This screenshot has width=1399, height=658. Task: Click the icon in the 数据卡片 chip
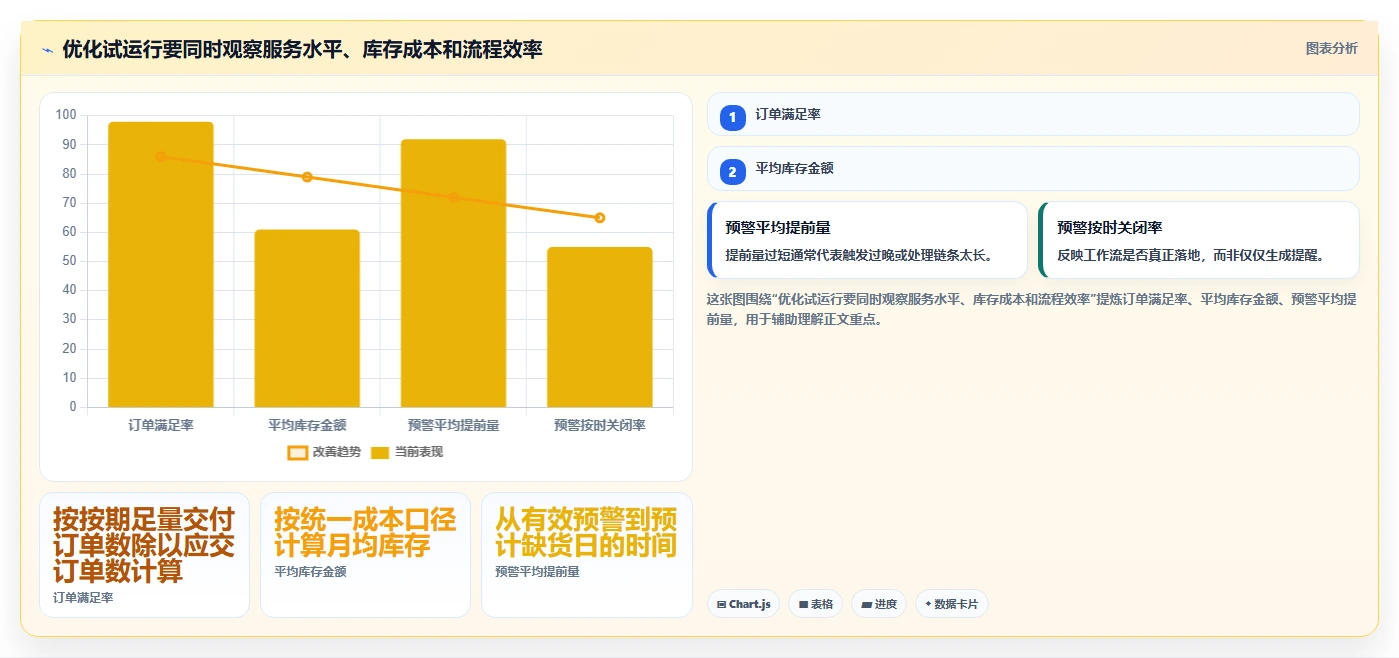pyautogui.click(x=928, y=604)
